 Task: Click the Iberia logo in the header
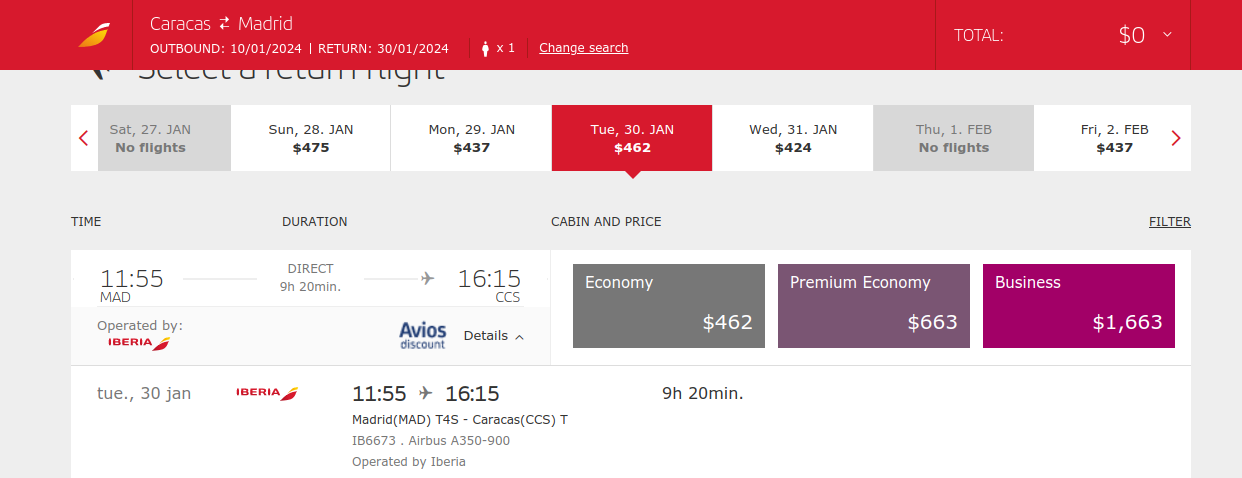coord(94,35)
